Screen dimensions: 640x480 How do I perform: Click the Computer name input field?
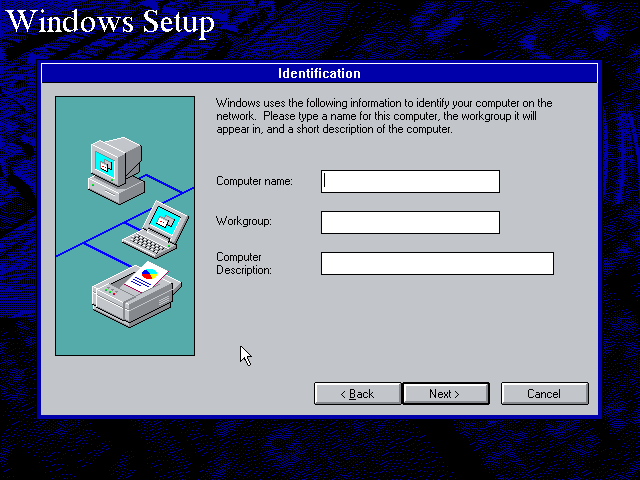[410, 182]
